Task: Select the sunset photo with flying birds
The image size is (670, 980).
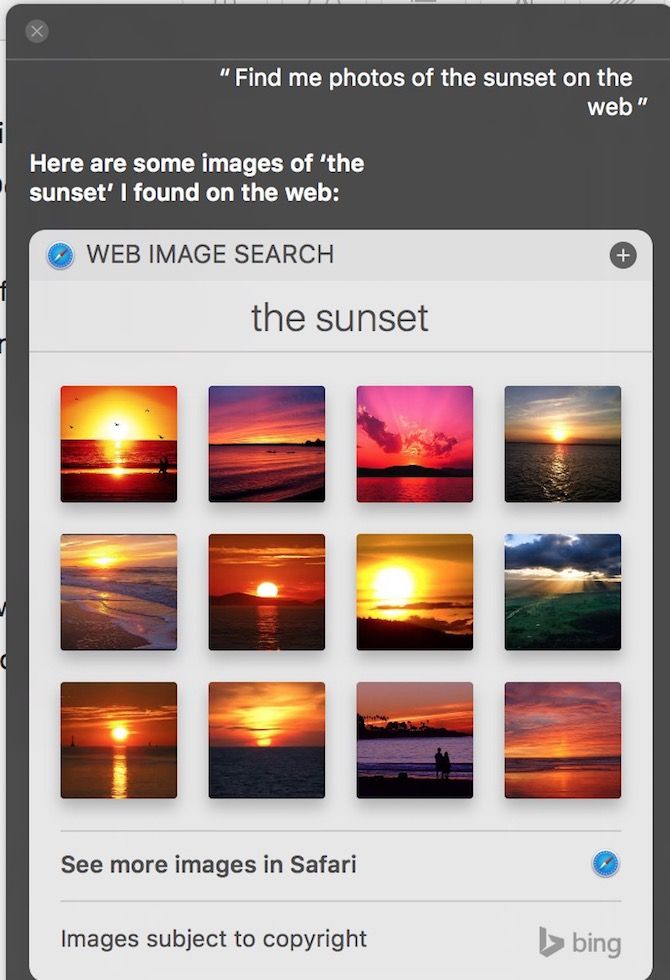Action: coord(119,444)
